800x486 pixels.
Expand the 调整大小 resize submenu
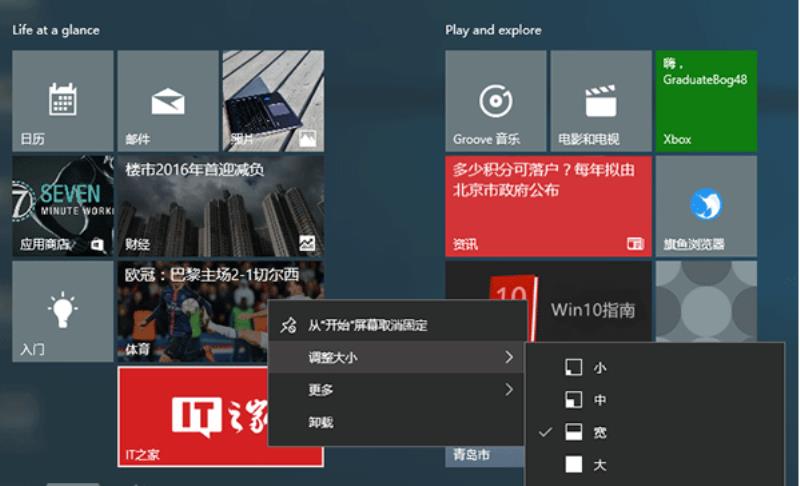396,357
